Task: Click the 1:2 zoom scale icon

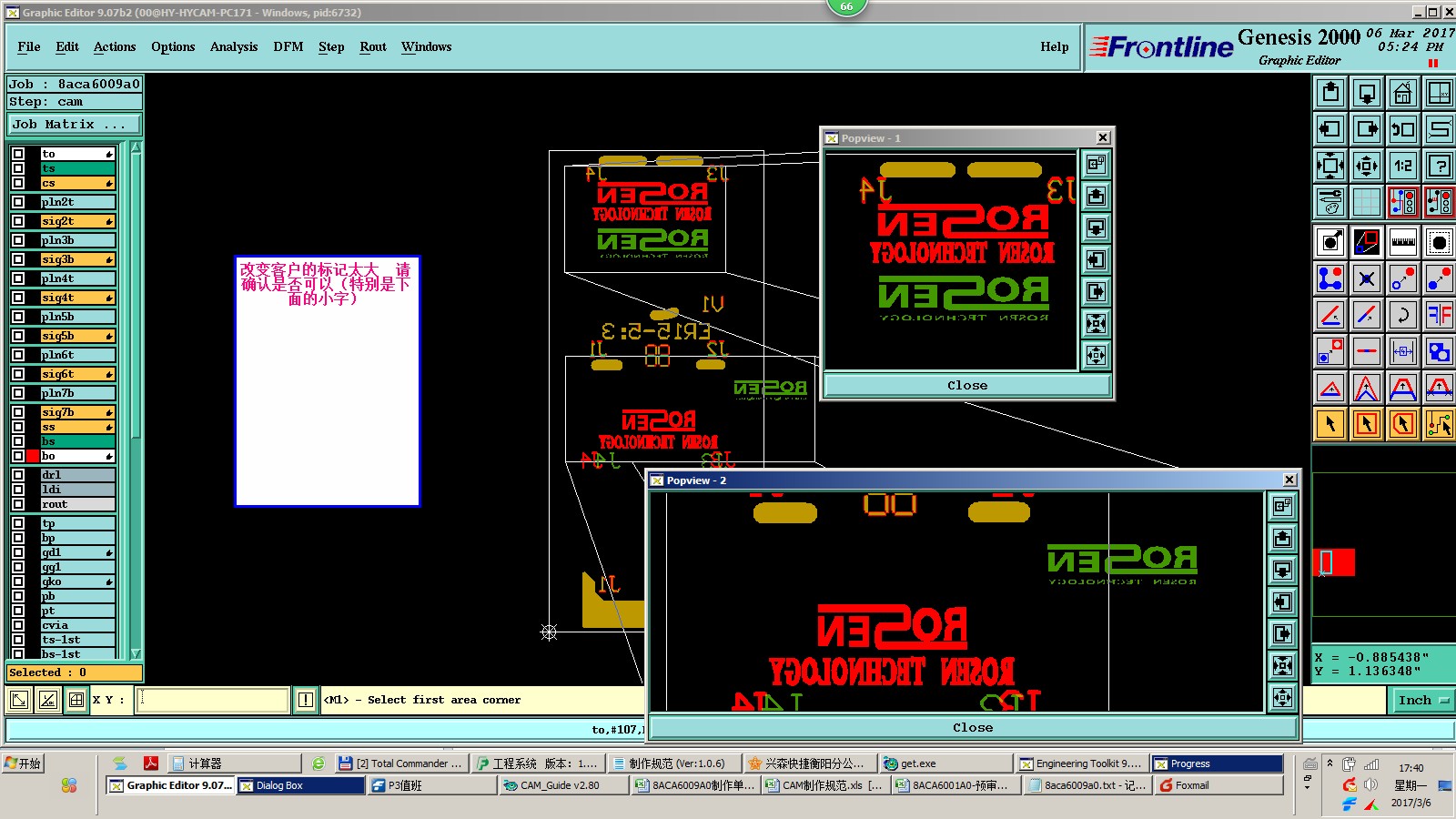Action: pyautogui.click(x=1403, y=166)
